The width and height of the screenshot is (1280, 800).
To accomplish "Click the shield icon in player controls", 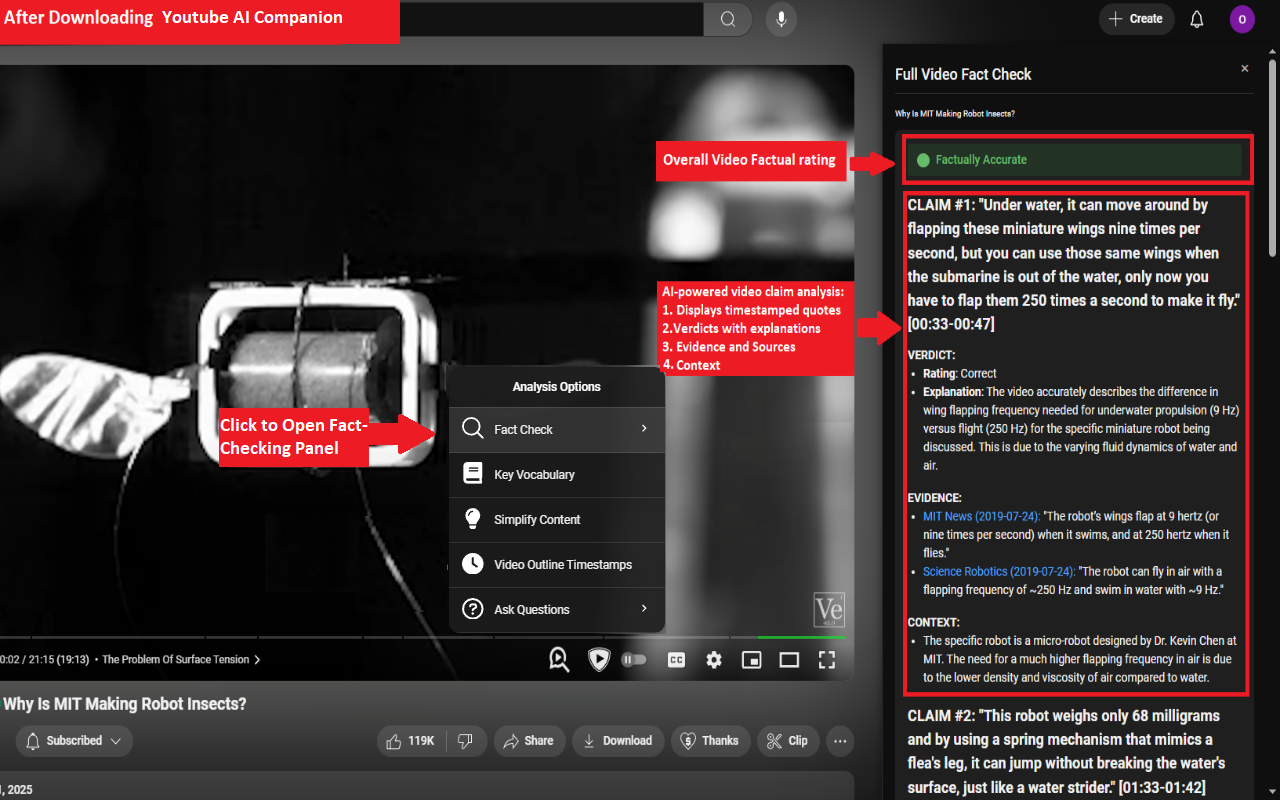I will [598, 659].
